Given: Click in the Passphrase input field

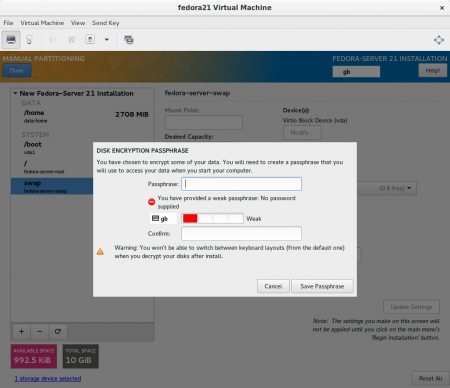Looking at the screenshot, I should (x=241, y=184).
